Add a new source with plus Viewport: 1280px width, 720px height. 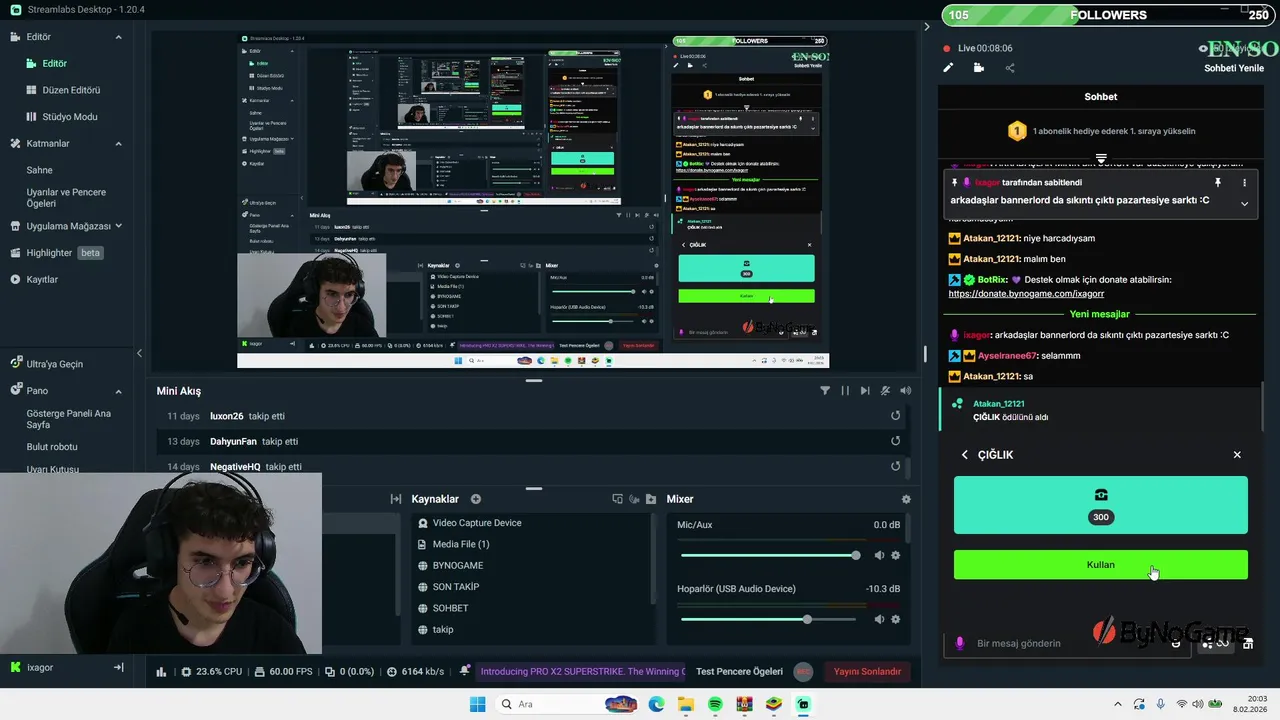coord(476,499)
